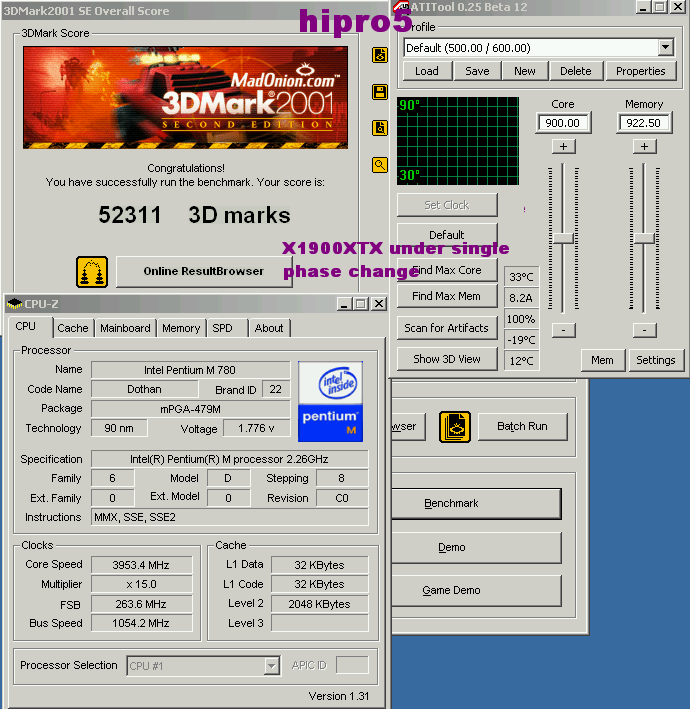Click Scan for Artifacts in ATITool
690x709 pixels.
(447, 328)
